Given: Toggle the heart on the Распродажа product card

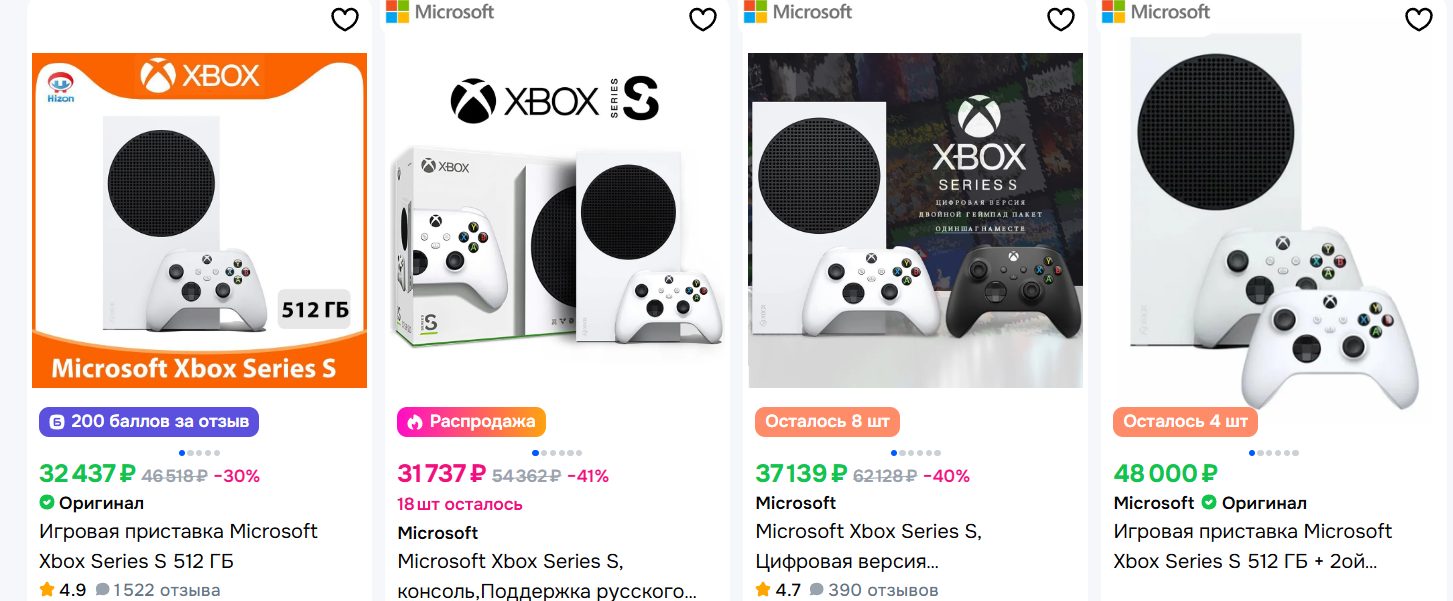Looking at the screenshot, I should point(703,19).
